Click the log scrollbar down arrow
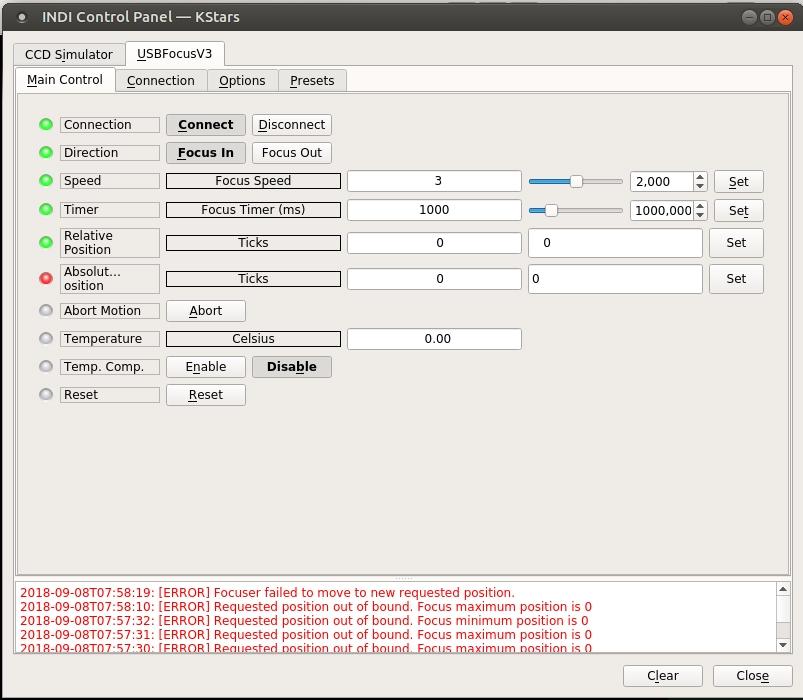Image resolution: width=803 pixels, height=700 pixels. coord(783,645)
